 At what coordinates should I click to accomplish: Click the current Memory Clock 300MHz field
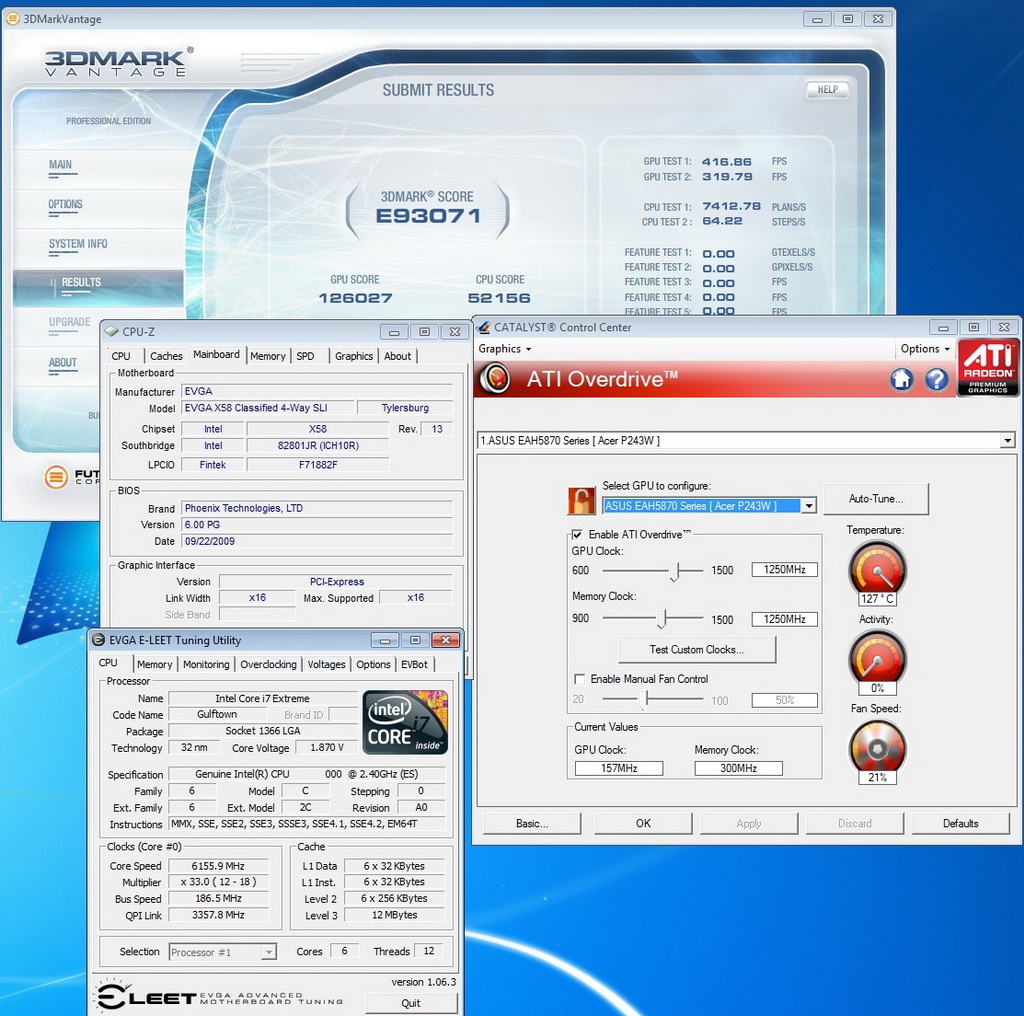(739, 769)
